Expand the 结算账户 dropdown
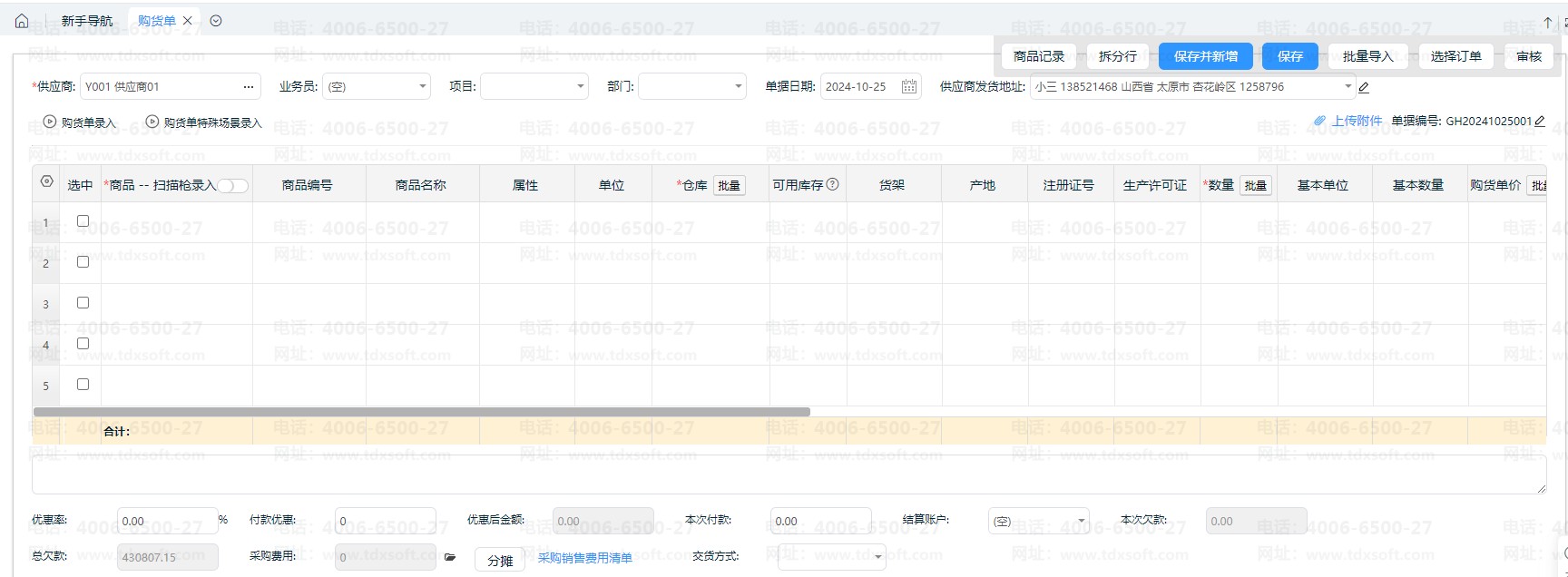This screenshot has height=577, width=1568. click(x=1083, y=522)
